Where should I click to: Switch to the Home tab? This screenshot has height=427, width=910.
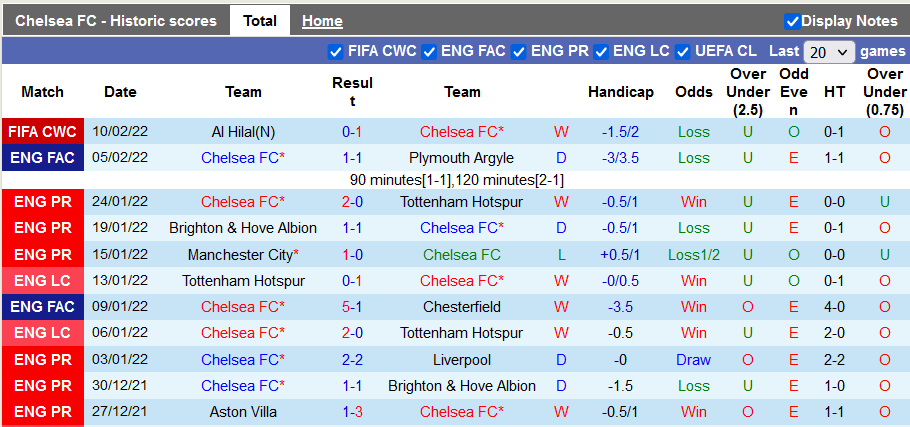click(322, 21)
